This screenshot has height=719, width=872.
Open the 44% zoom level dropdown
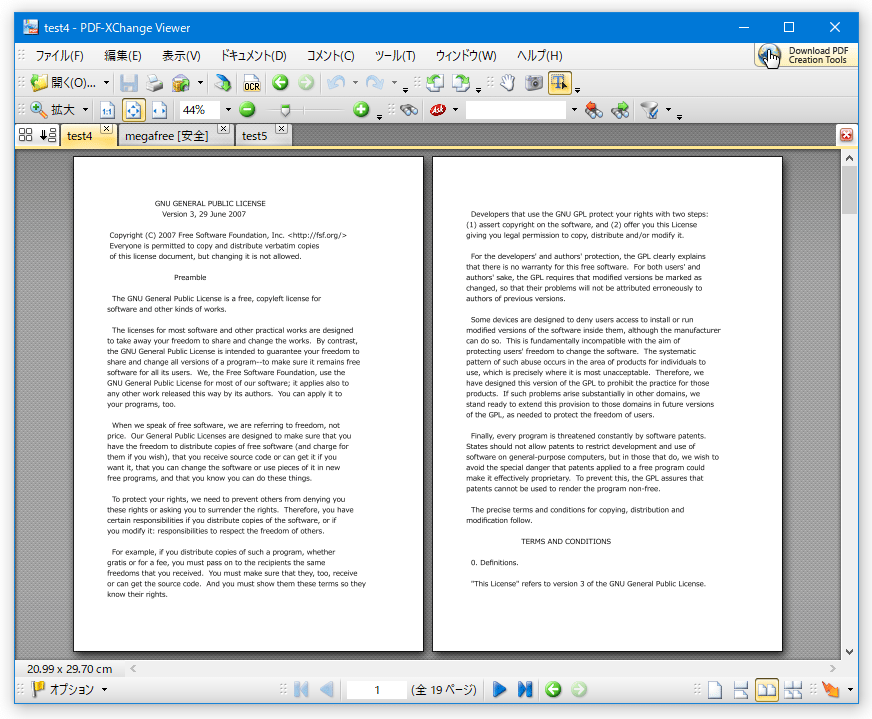click(x=228, y=110)
